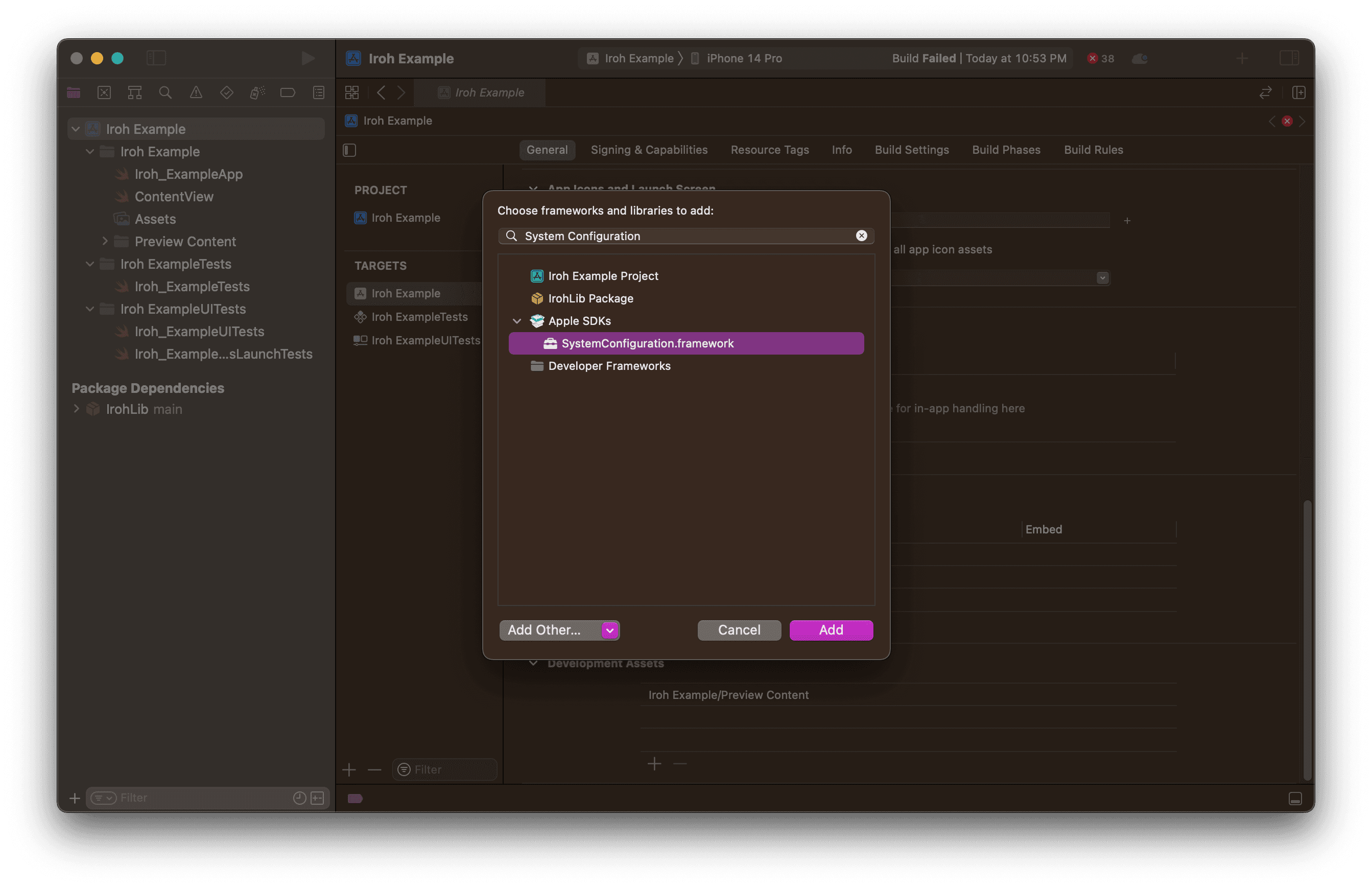Clear the framework search field text
Image resolution: width=1372 pixels, height=888 pixels.
pyautogui.click(x=861, y=236)
